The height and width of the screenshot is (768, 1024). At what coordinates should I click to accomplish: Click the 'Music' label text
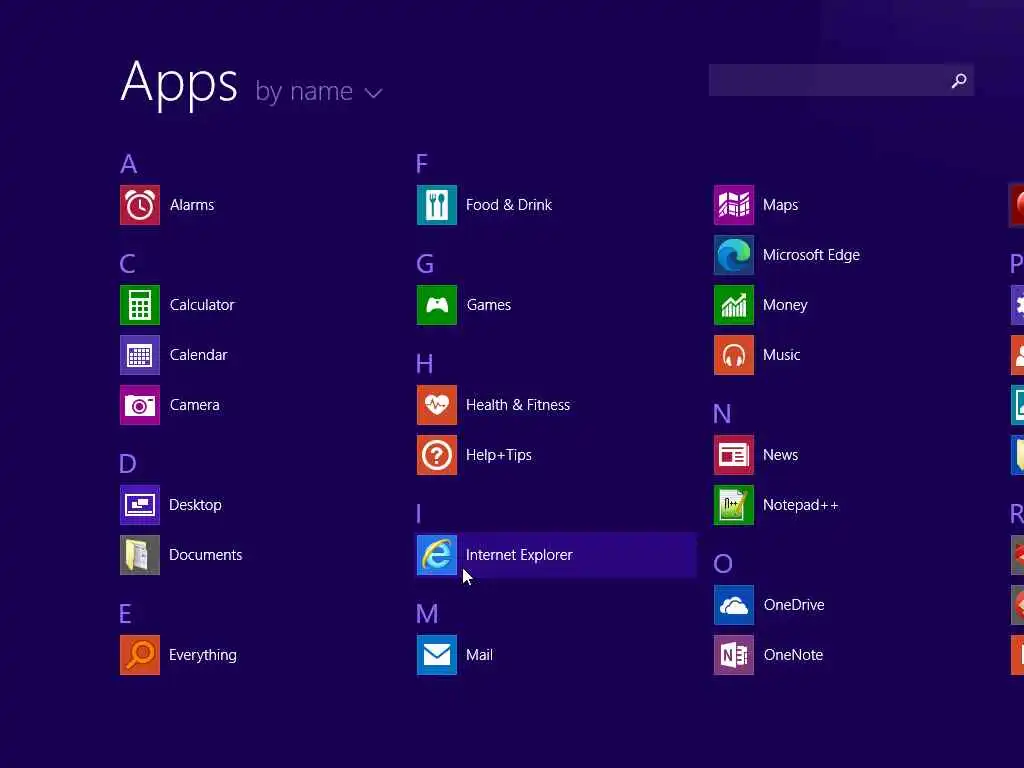pyautogui.click(x=782, y=355)
